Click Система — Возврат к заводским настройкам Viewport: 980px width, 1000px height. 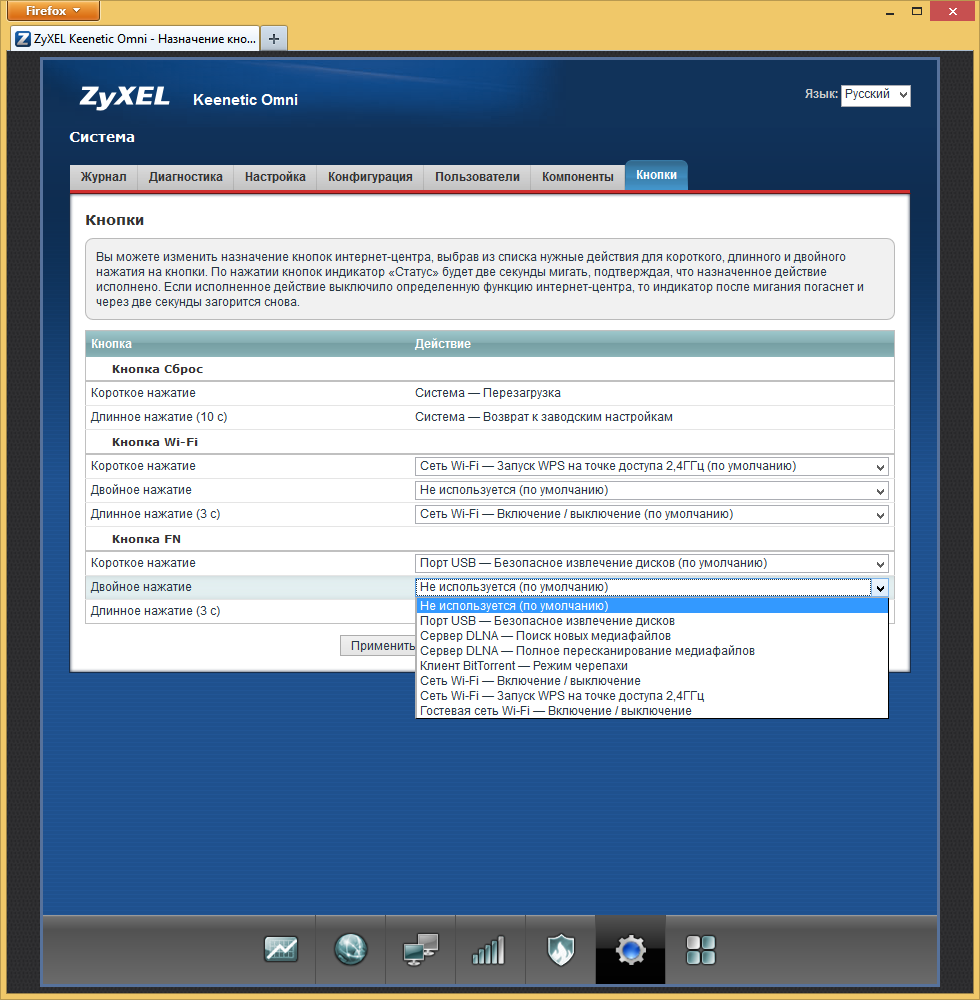pos(544,417)
